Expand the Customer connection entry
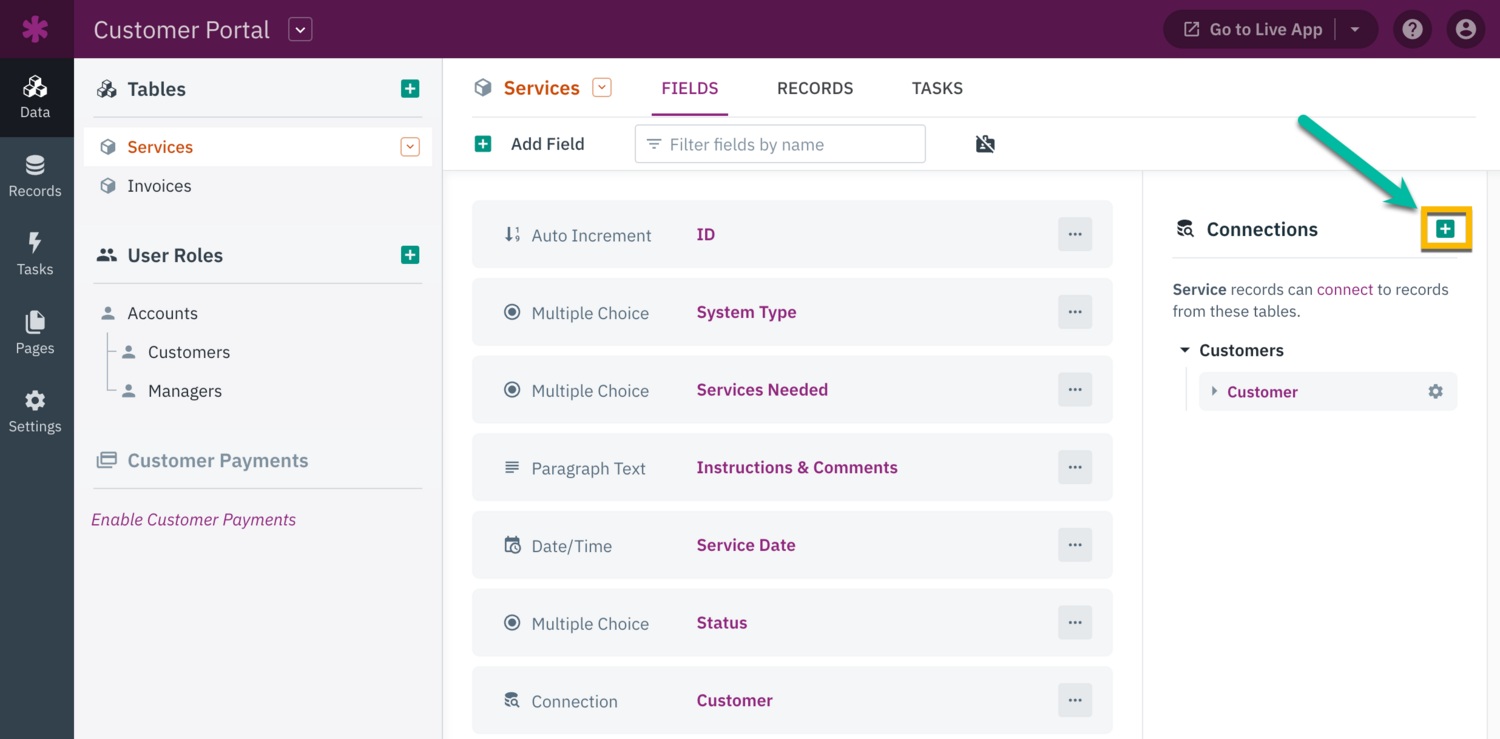The image size is (1500, 739). 1215,392
